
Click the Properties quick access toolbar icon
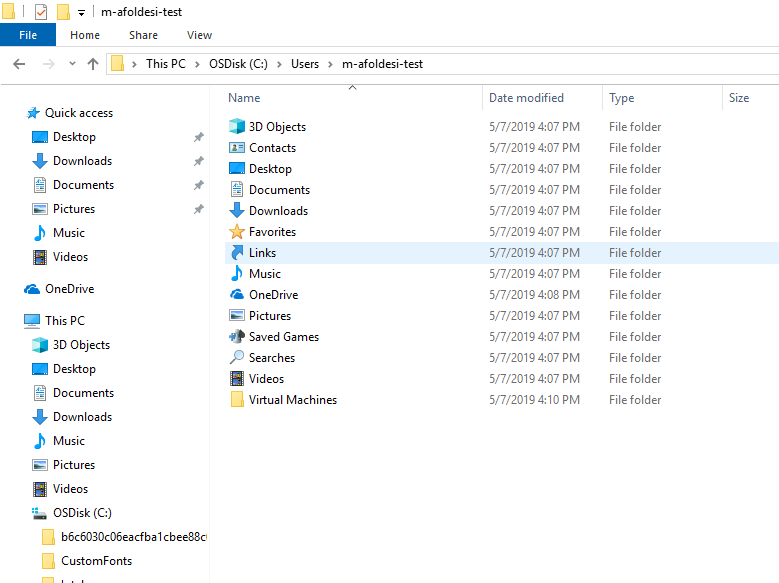click(x=41, y=11)
